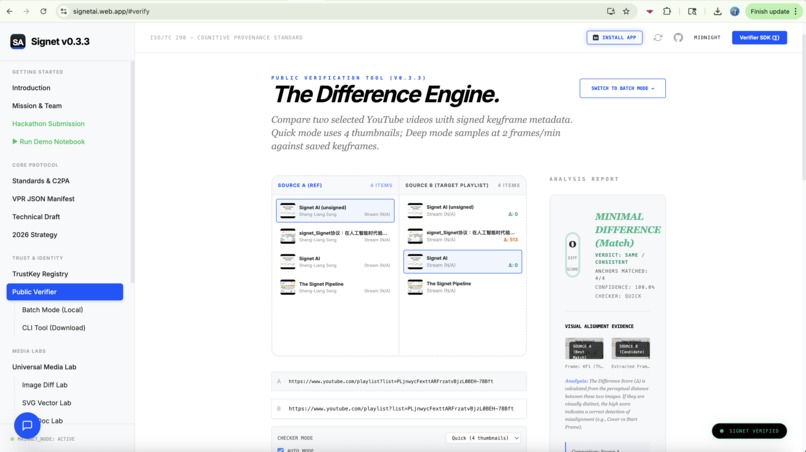Click the MINIMAL DIFFERENCE (Match) verdict

coord(628,230)
